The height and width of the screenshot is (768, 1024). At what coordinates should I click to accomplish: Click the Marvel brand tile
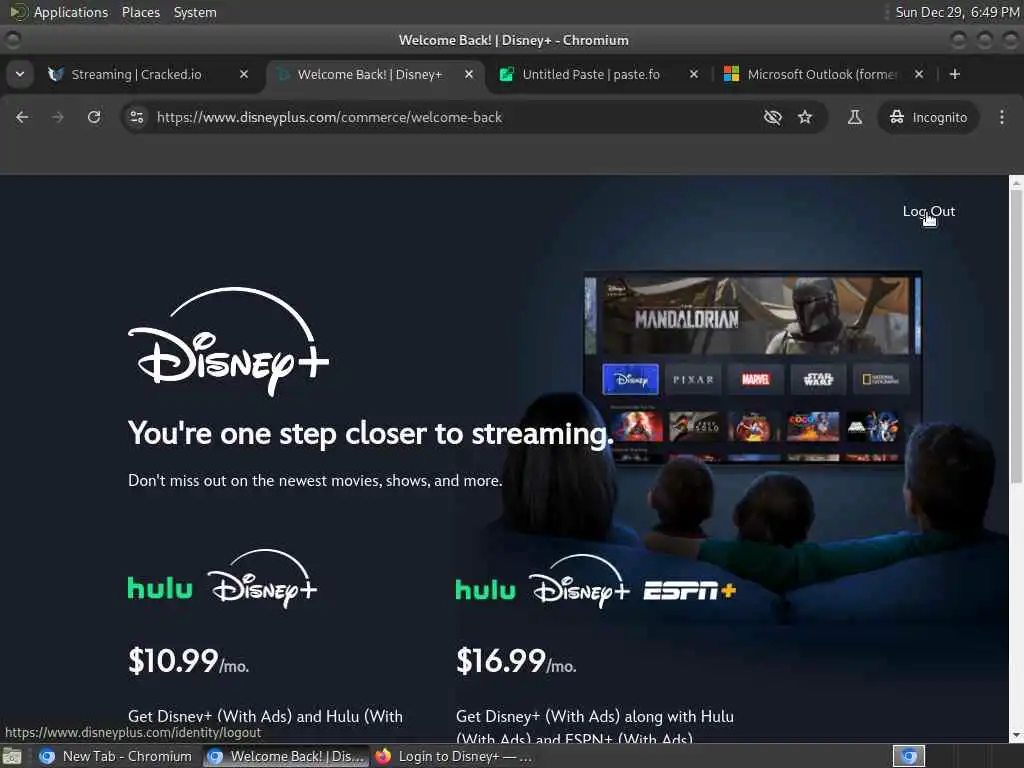pos(756,379)
